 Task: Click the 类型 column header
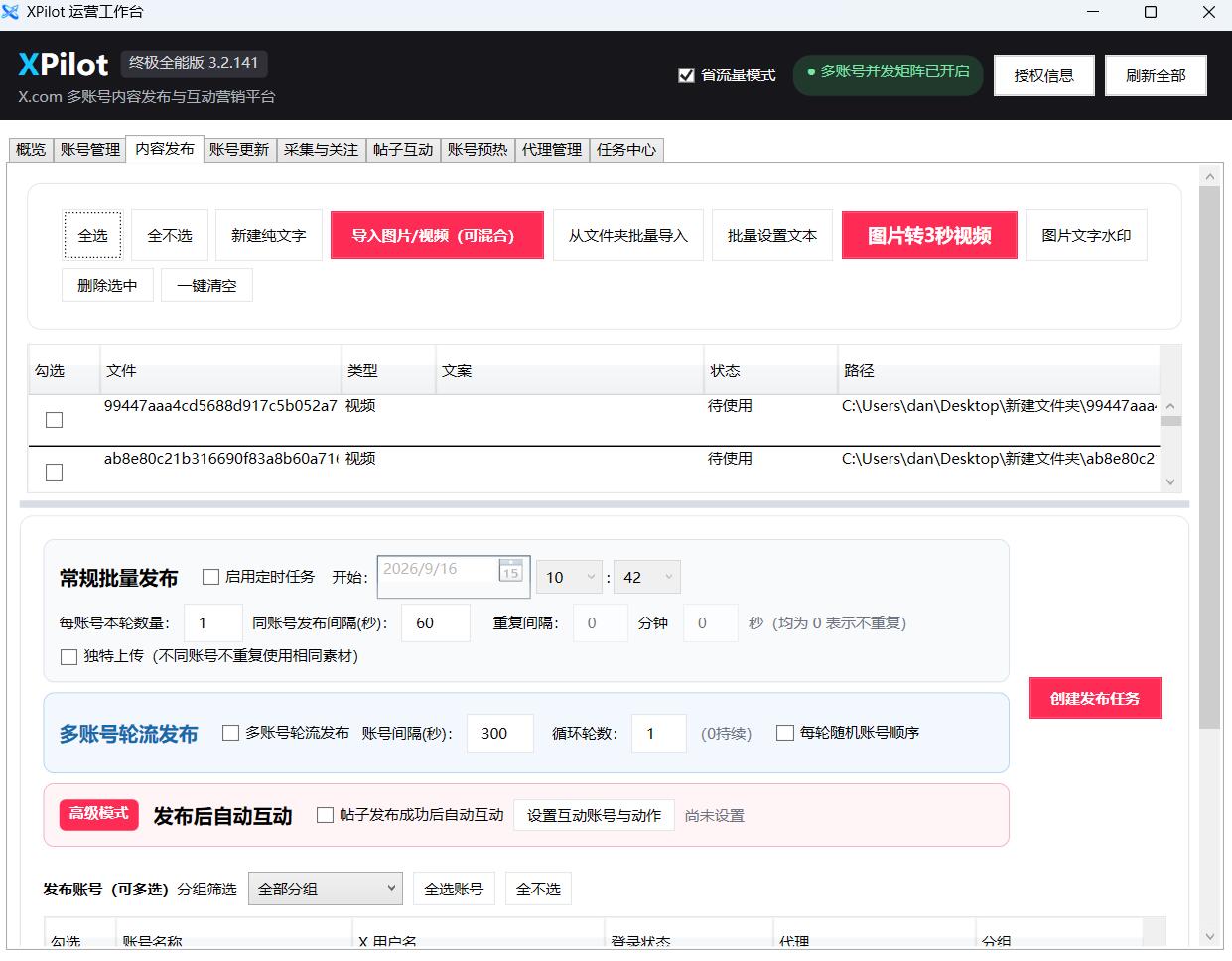(388, 370)
